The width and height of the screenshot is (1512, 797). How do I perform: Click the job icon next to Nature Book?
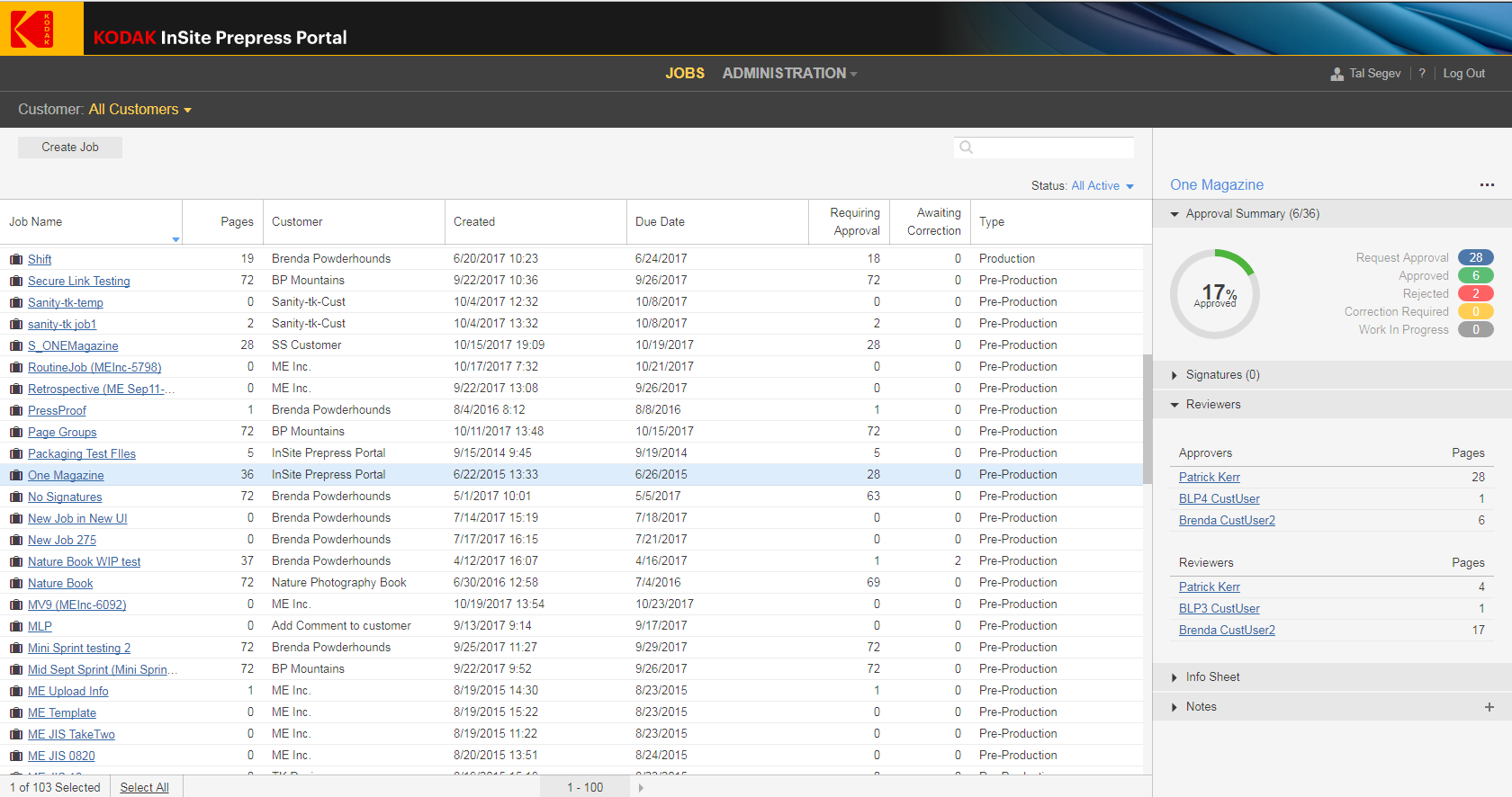(x=16, y=584)
